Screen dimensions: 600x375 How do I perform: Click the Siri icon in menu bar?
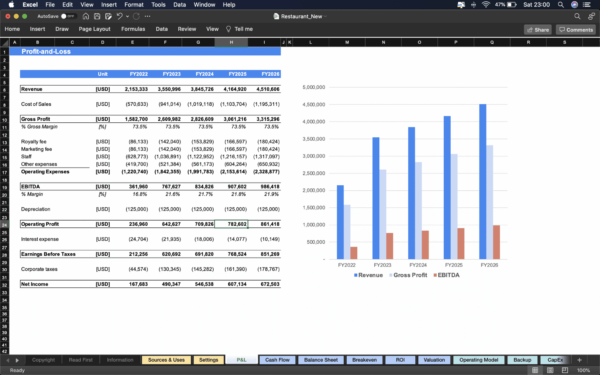[574, 5]
